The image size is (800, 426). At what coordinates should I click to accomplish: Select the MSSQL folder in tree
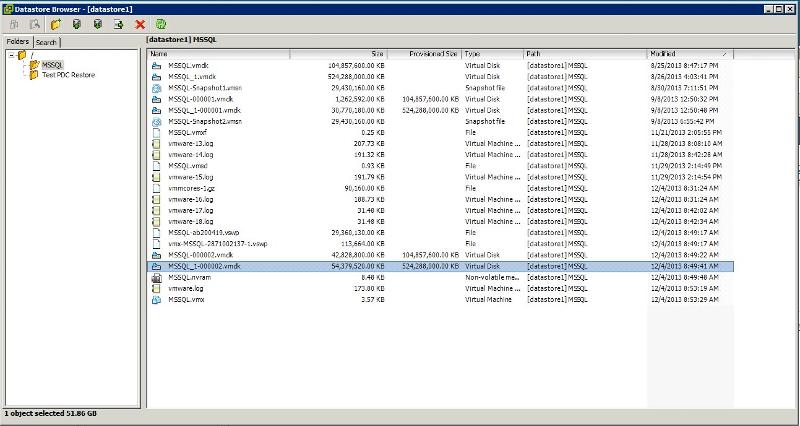[53, 65]
